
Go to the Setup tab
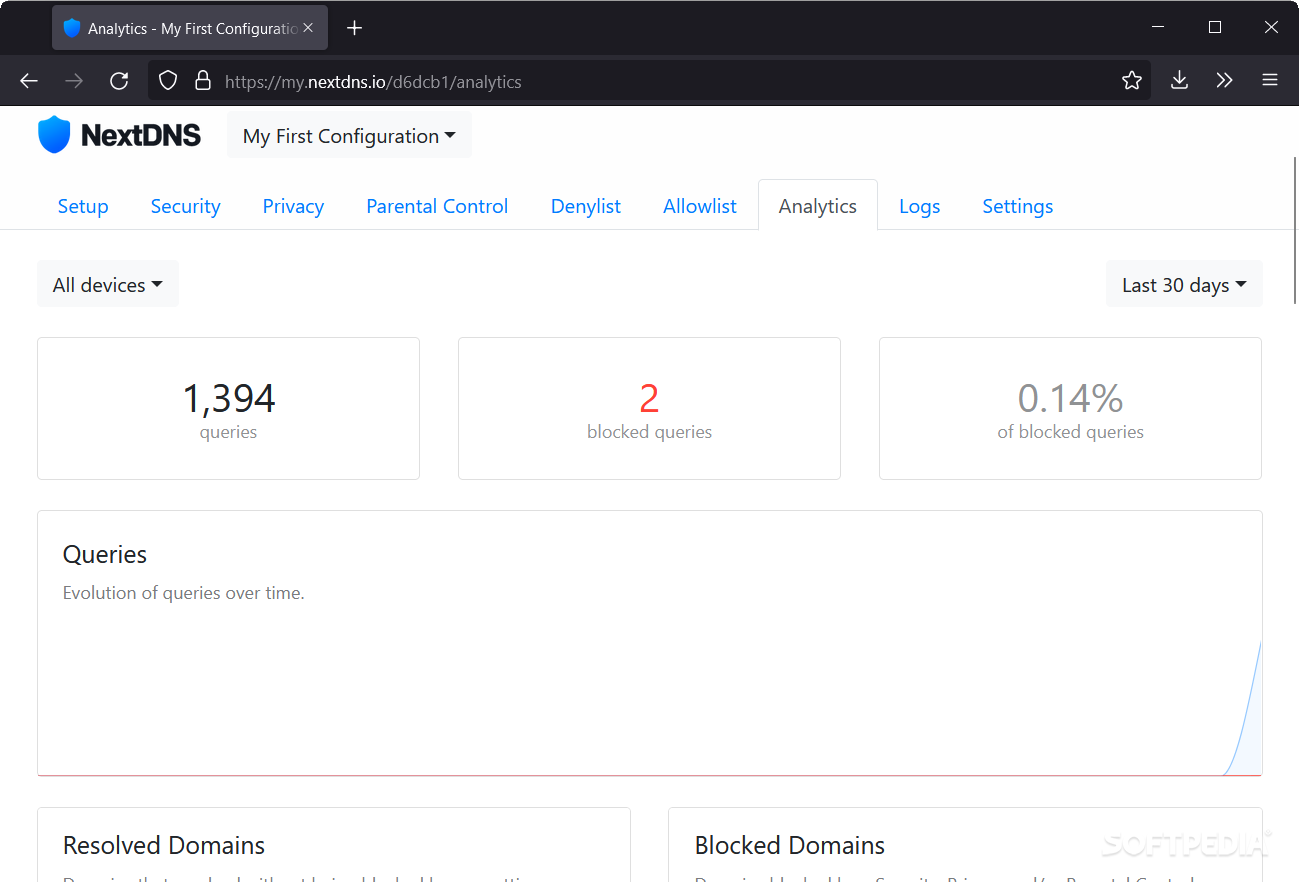(83, 206)
